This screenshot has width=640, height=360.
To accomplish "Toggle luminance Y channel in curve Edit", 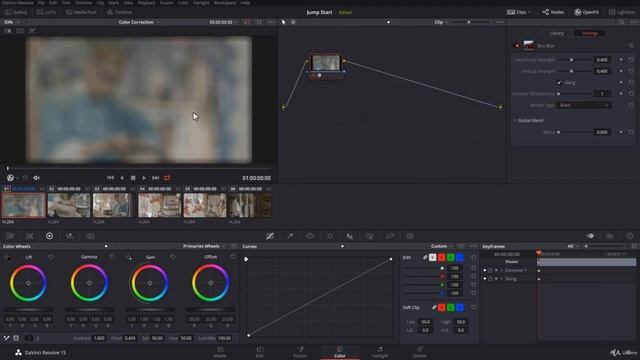I will [433, 258].
